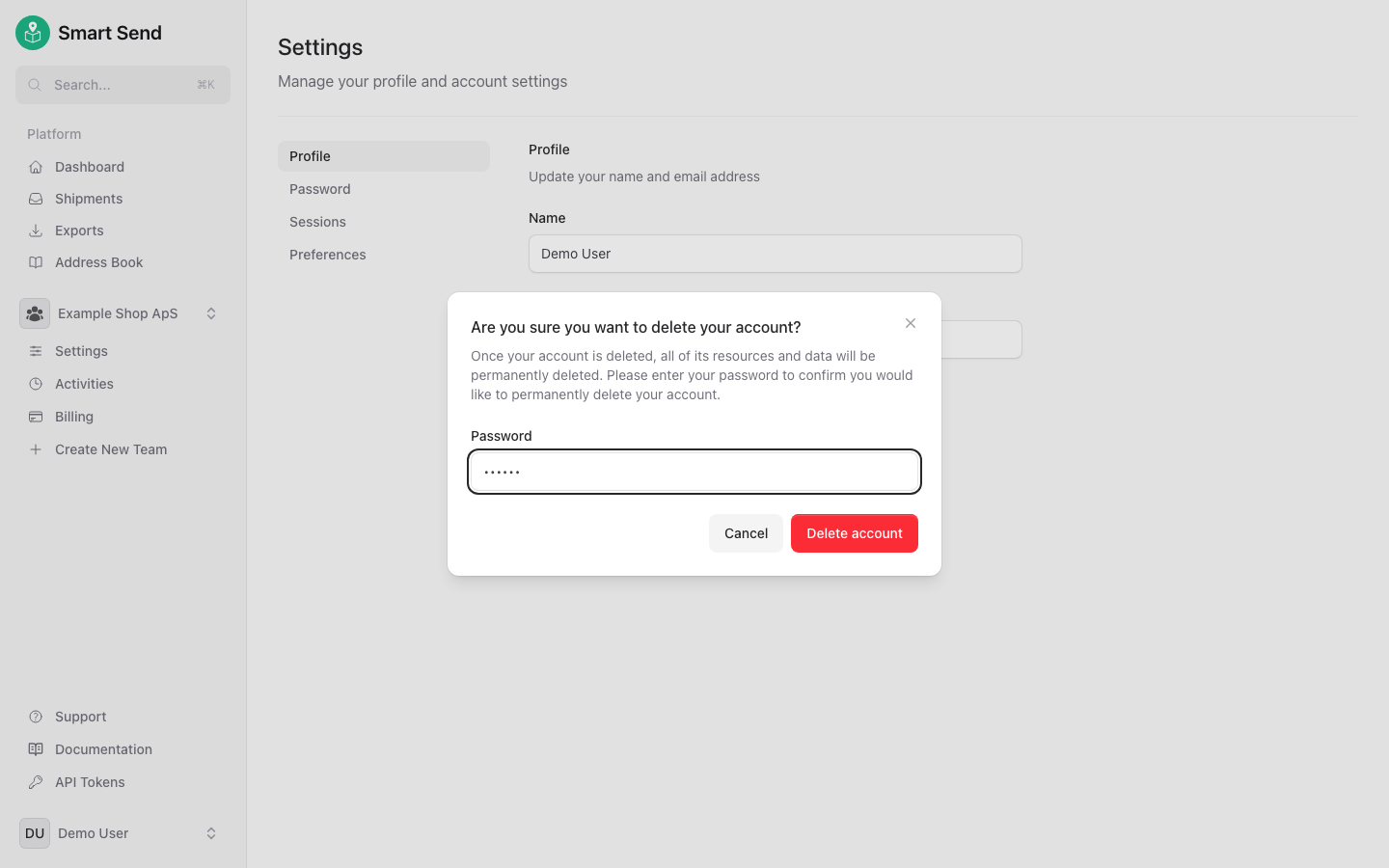The width and height of the screenshot is (1389, 868).
Task: Cancel the account deletion
Action: tap(745, 532)
